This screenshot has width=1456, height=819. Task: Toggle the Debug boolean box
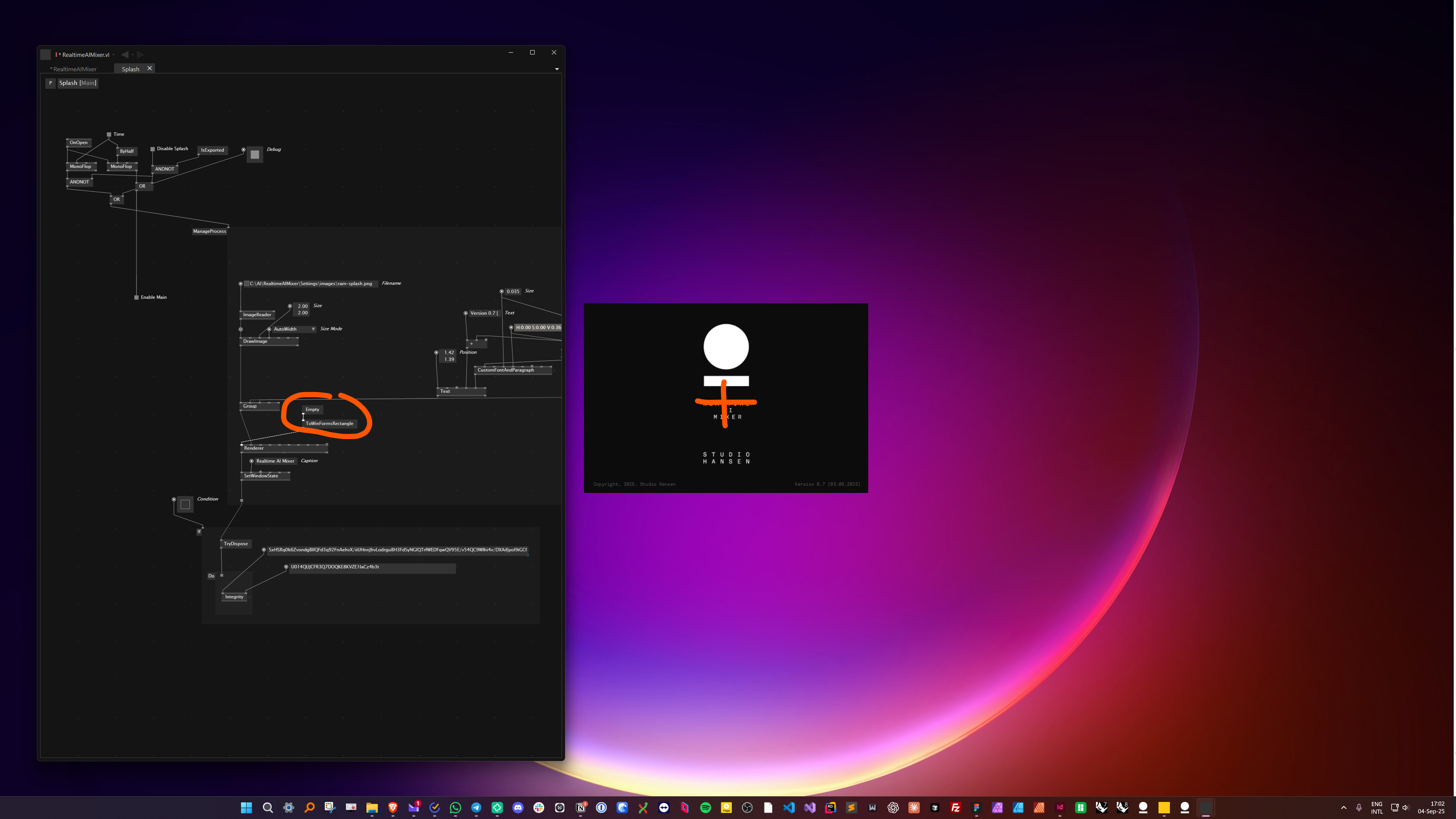pos(255,154)
